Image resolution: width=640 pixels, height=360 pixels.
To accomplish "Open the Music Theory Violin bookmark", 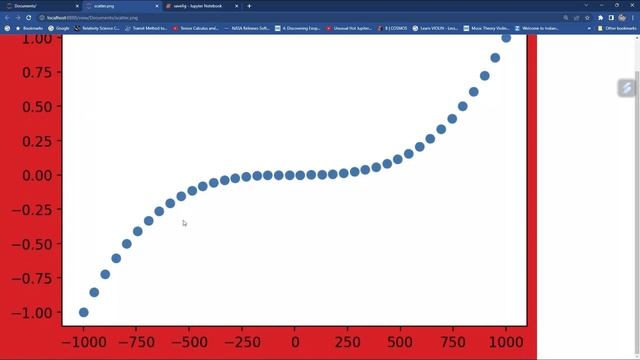I will [487, 28].
